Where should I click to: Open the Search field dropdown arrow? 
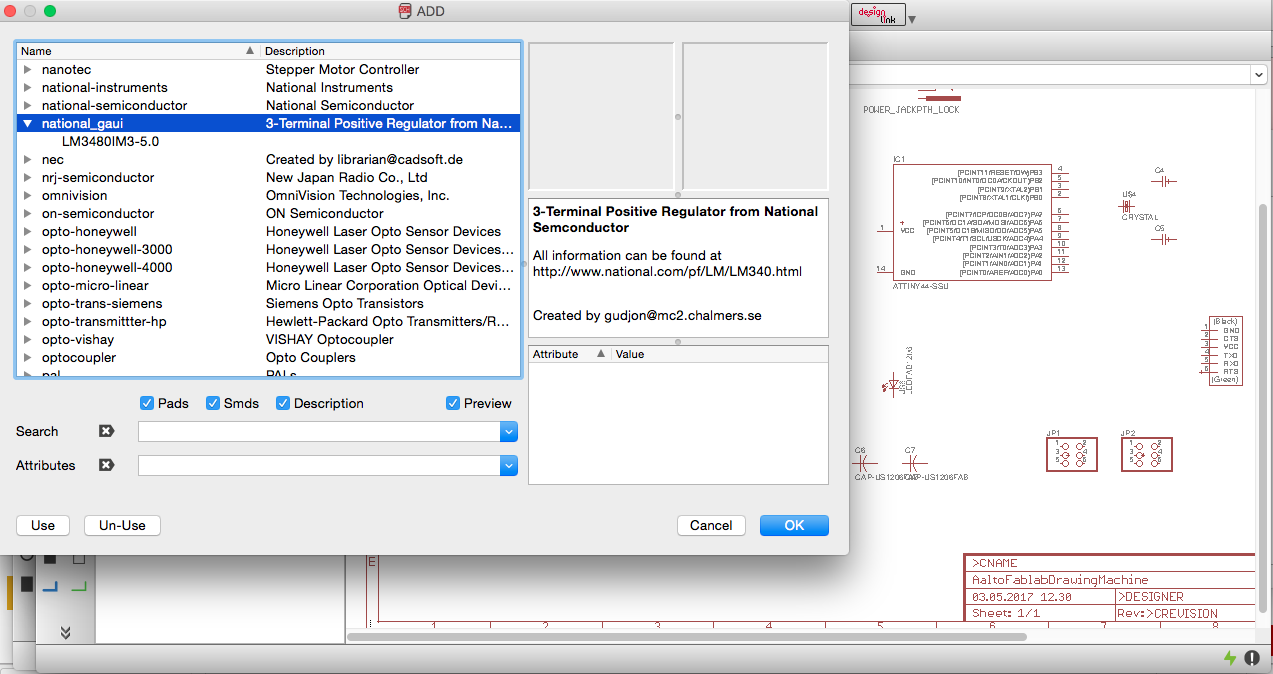coord(509,431)
